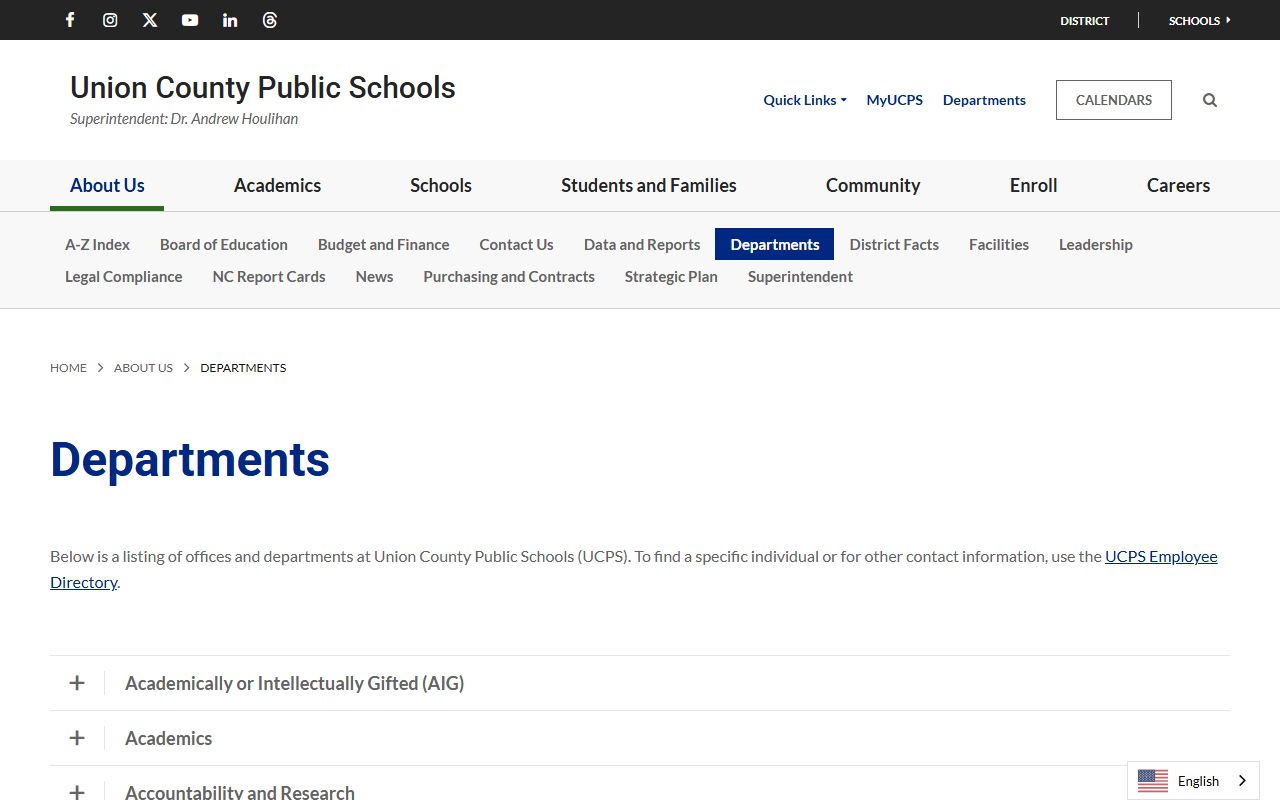The image size is (1280, 800).
Task: Open the MyUCPS link
Action: [895, 100]
